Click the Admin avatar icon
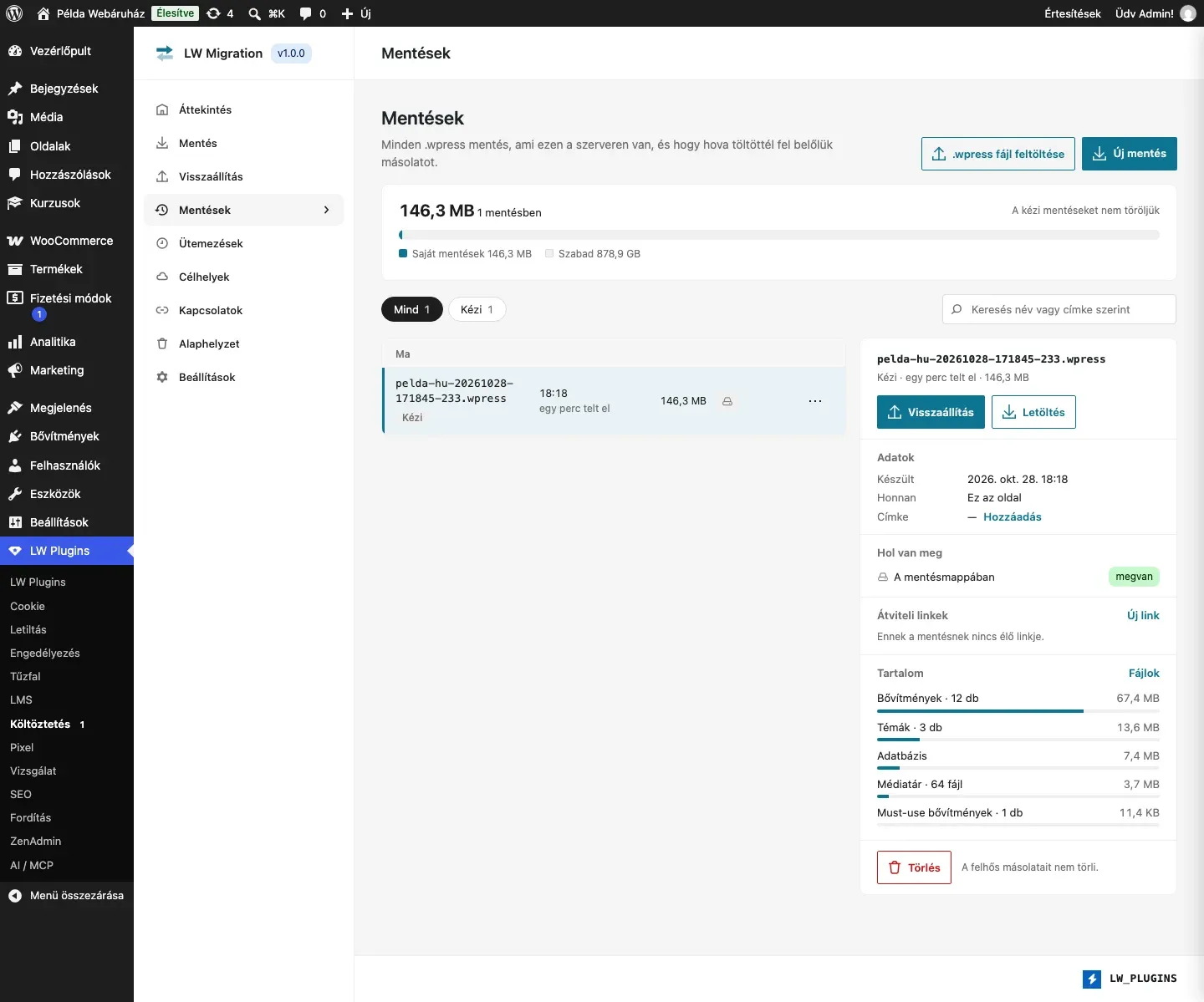This screenshot has height=1002, width=1204. click(x=1188, y=13)
